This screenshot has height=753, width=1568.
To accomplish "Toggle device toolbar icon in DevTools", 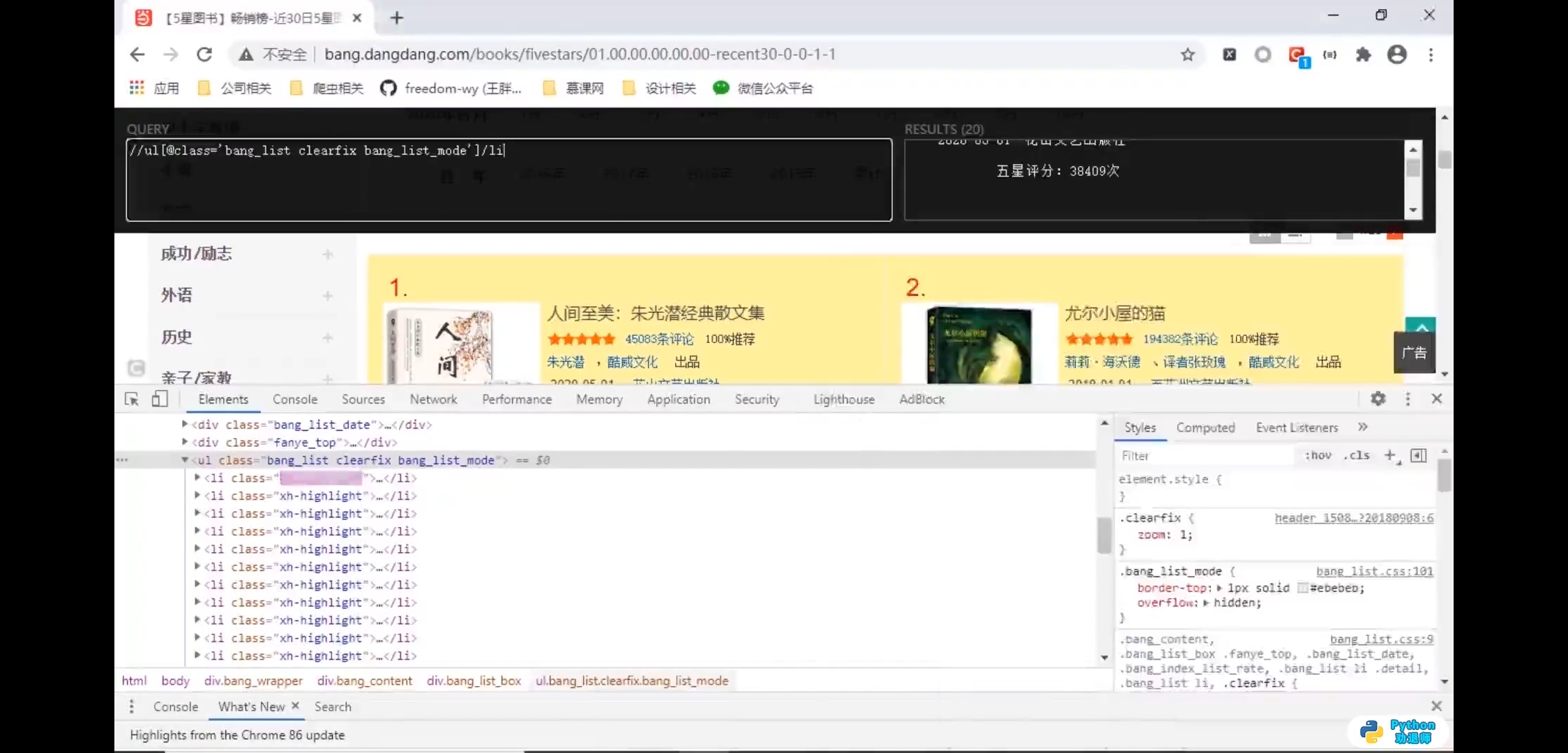I will click(x=160, y=399).
